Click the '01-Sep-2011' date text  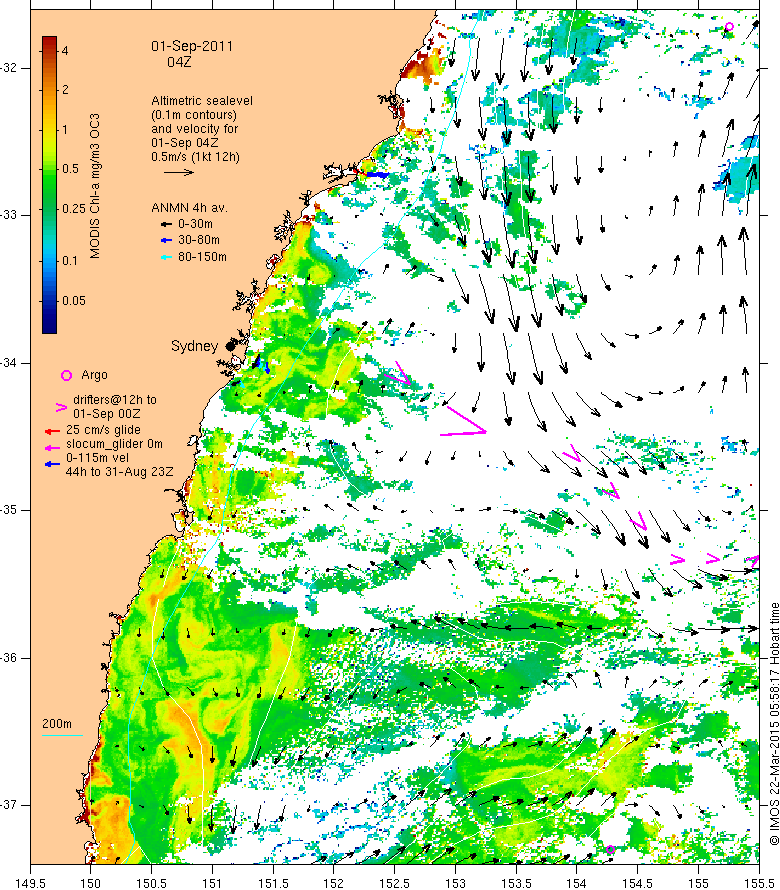click(192, 47)
